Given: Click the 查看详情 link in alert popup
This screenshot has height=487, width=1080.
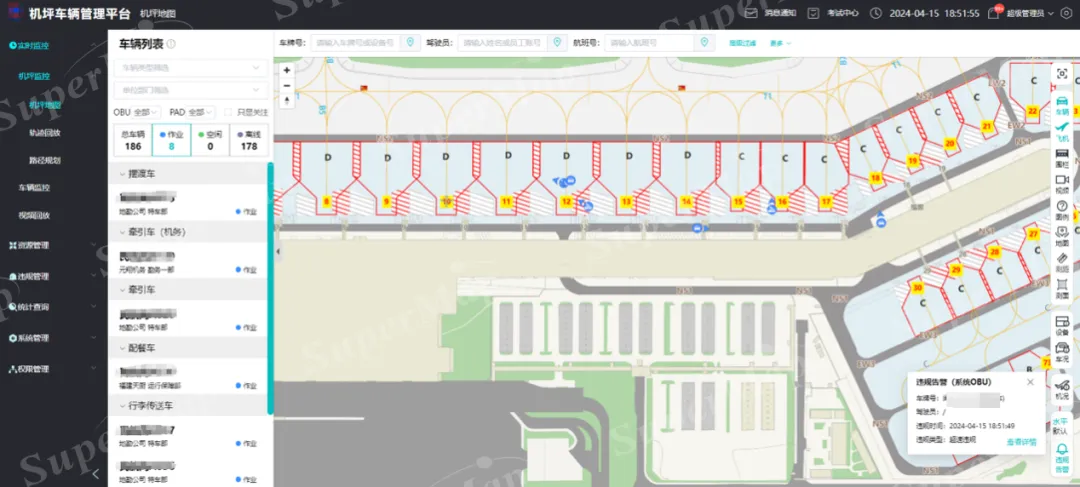Looking at the screenshot, I should pyautogui.click(x=1020, y=440).
